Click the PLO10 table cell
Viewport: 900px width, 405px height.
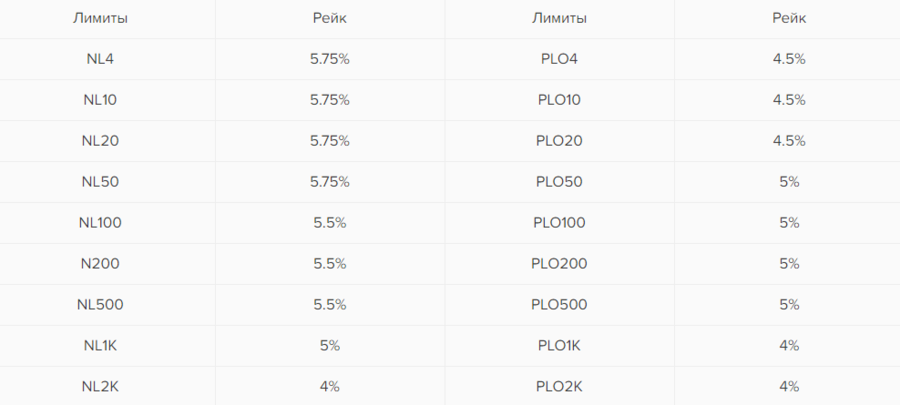click(x=559, y=100)
